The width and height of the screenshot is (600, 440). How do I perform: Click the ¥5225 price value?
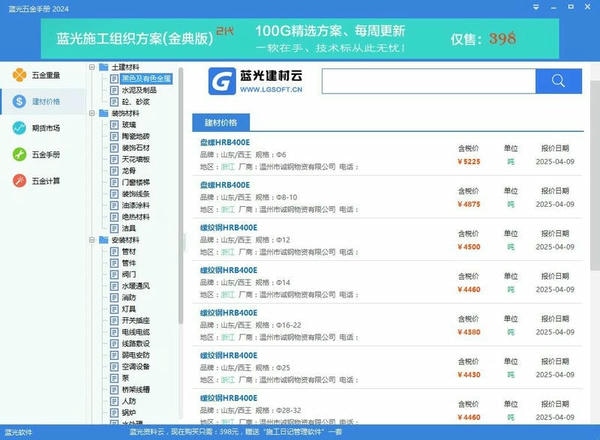click(x=469, y=162)
